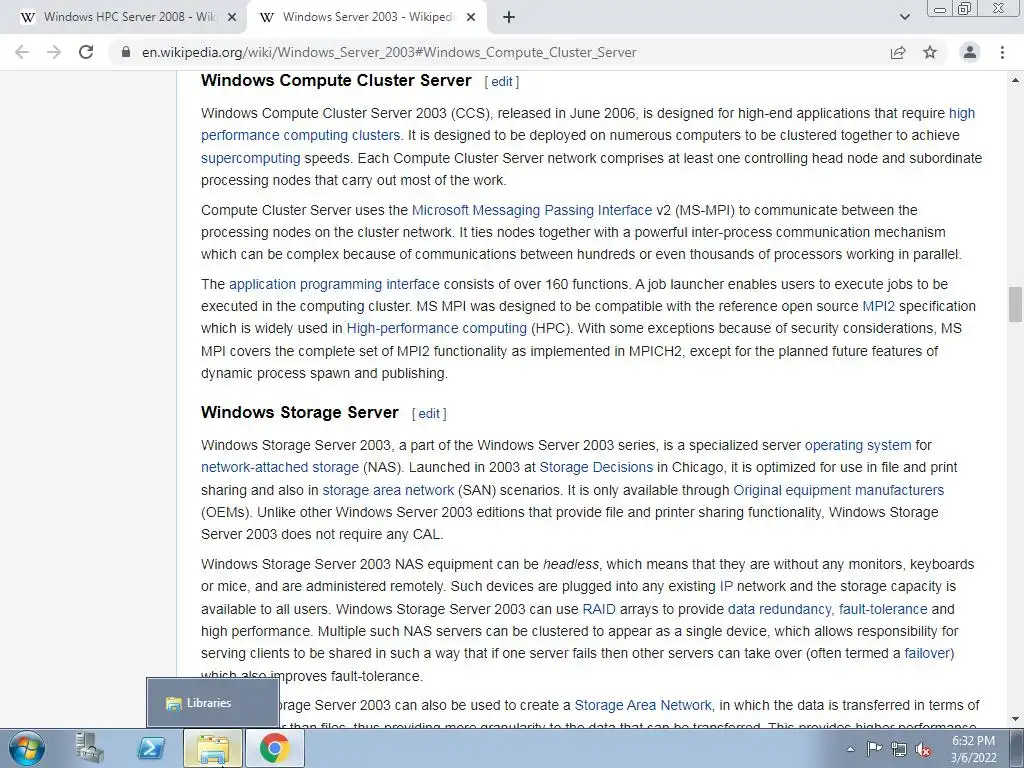Close the Windows Server 2003 tab
Viewport: 1024px width, 768px height.
click(470, 18)
